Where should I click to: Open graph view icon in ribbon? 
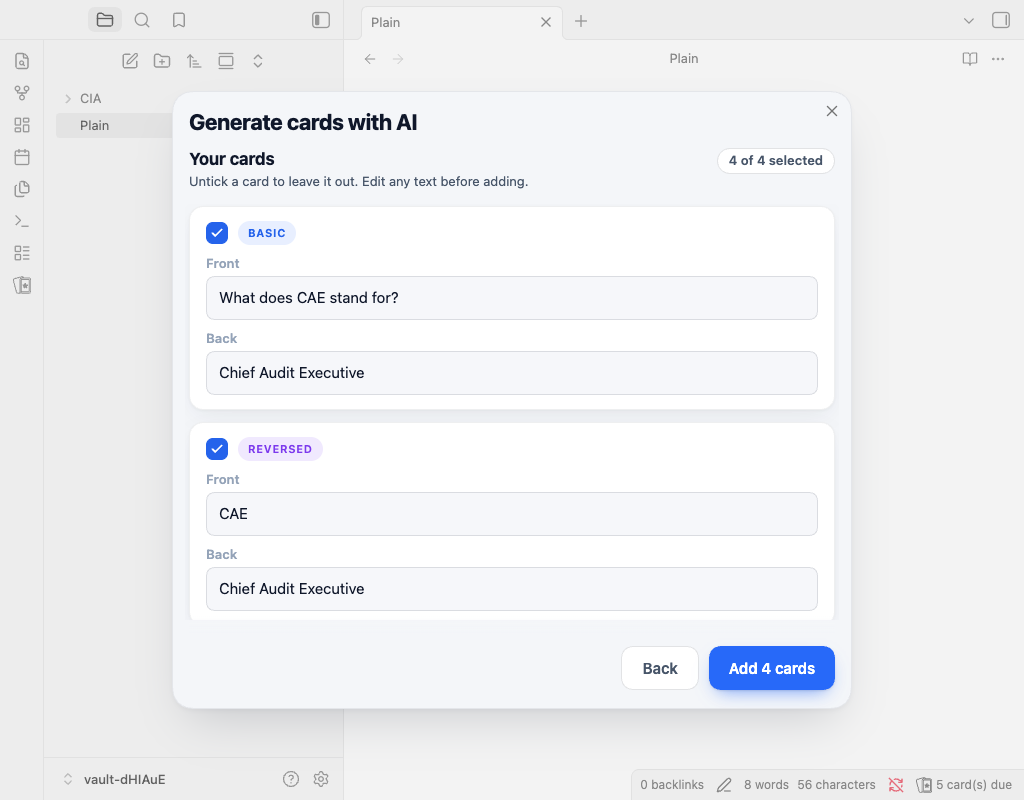[22, 93]
